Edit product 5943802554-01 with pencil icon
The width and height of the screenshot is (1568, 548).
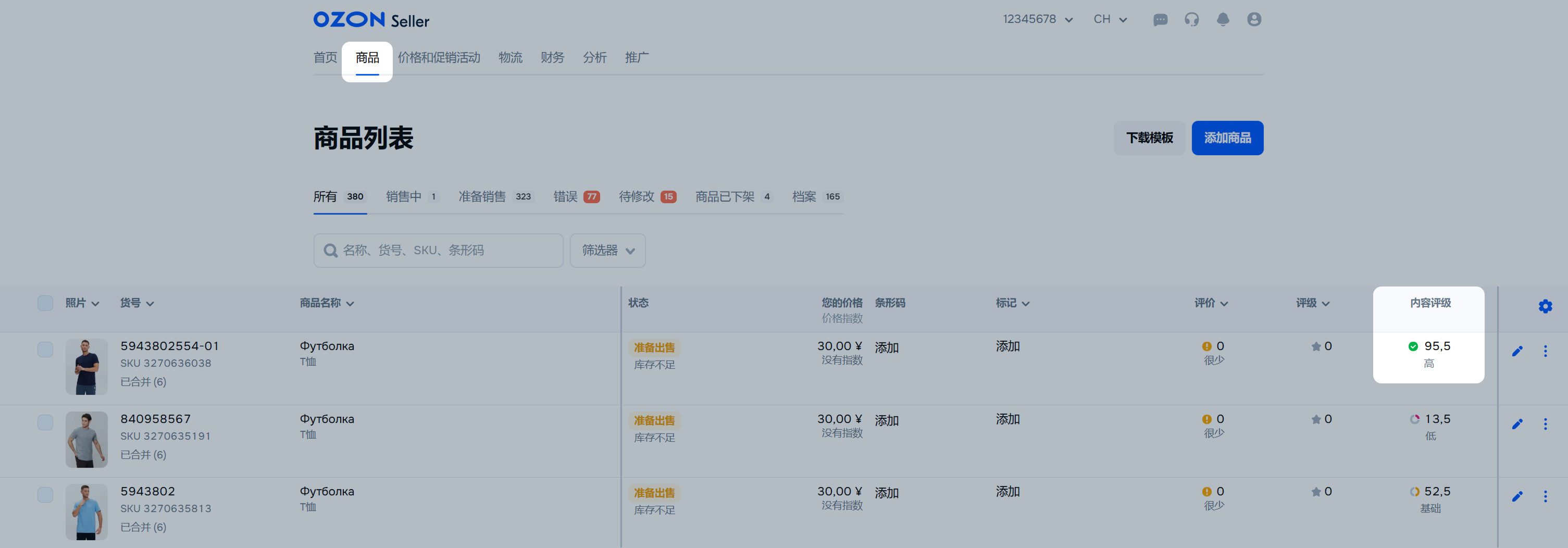coord(1517,351)
